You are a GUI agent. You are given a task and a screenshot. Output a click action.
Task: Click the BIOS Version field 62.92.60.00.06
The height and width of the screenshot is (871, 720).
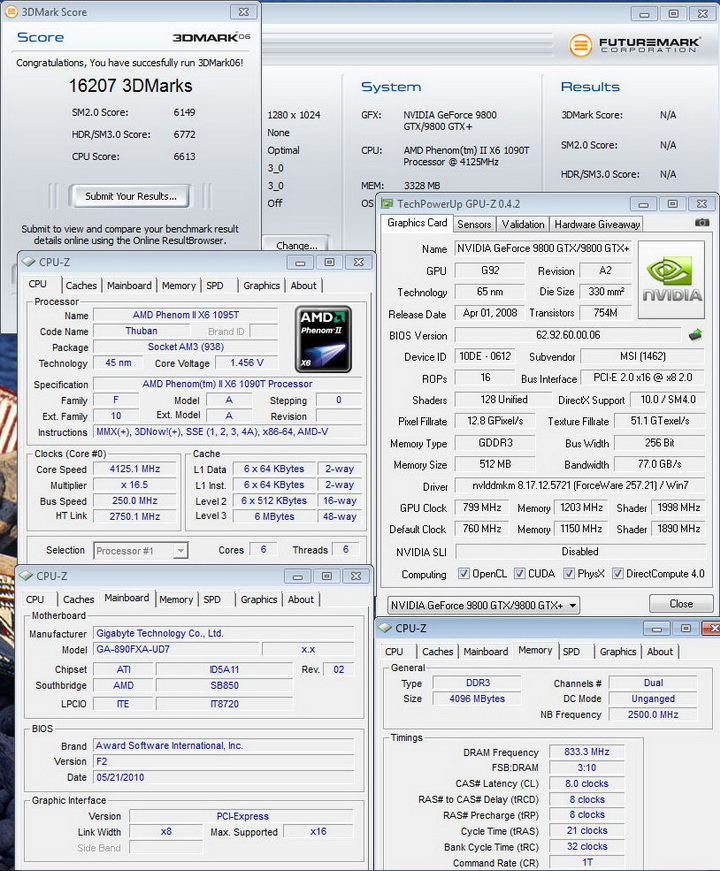pos(568,335)
